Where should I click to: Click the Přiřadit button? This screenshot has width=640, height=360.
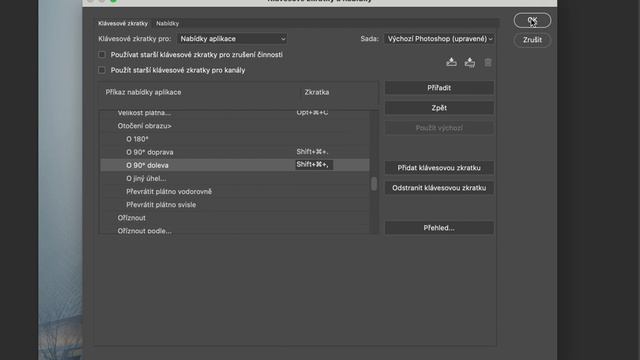click(x=439, y=88)
